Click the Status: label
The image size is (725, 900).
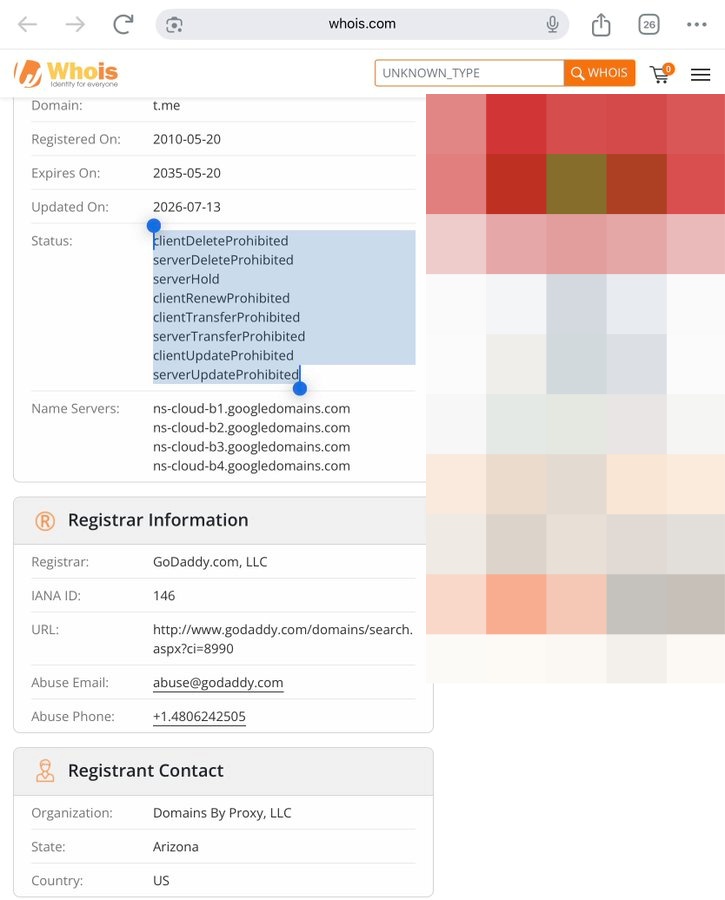click(52, 241)
